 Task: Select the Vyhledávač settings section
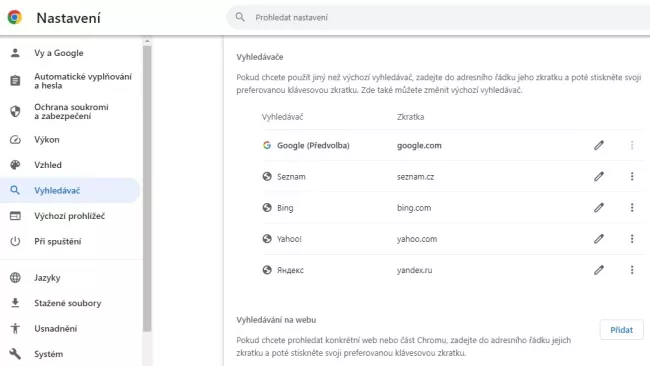tap(70, 190)
